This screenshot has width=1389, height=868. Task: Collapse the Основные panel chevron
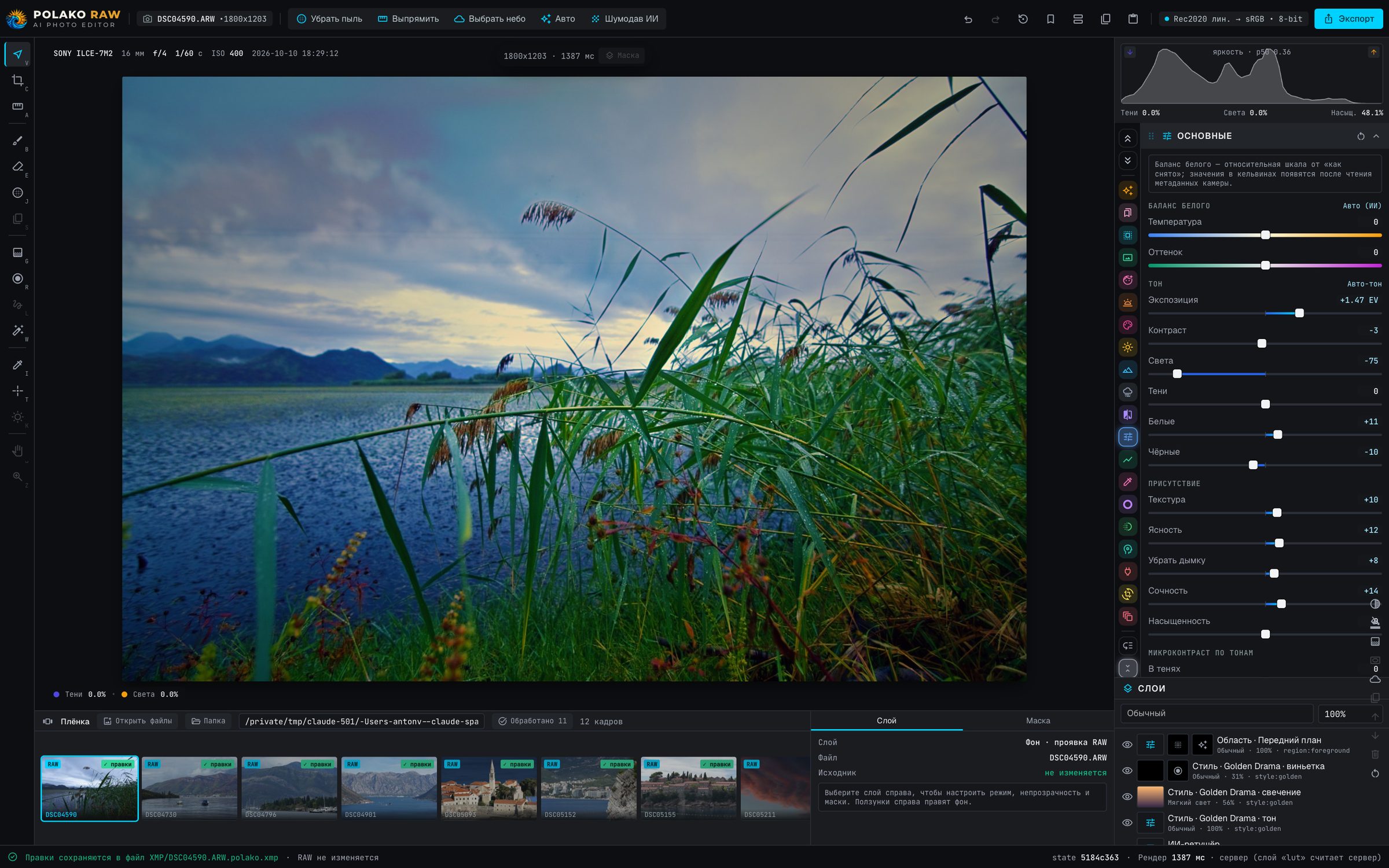click(x=1376, y=137)
